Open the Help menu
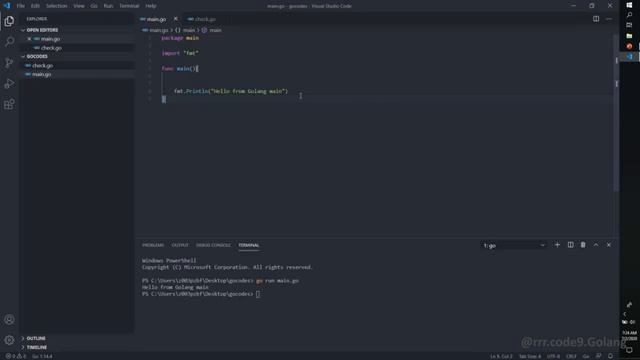The height and width of the screenshot is (360, 640). click(151, 6)
